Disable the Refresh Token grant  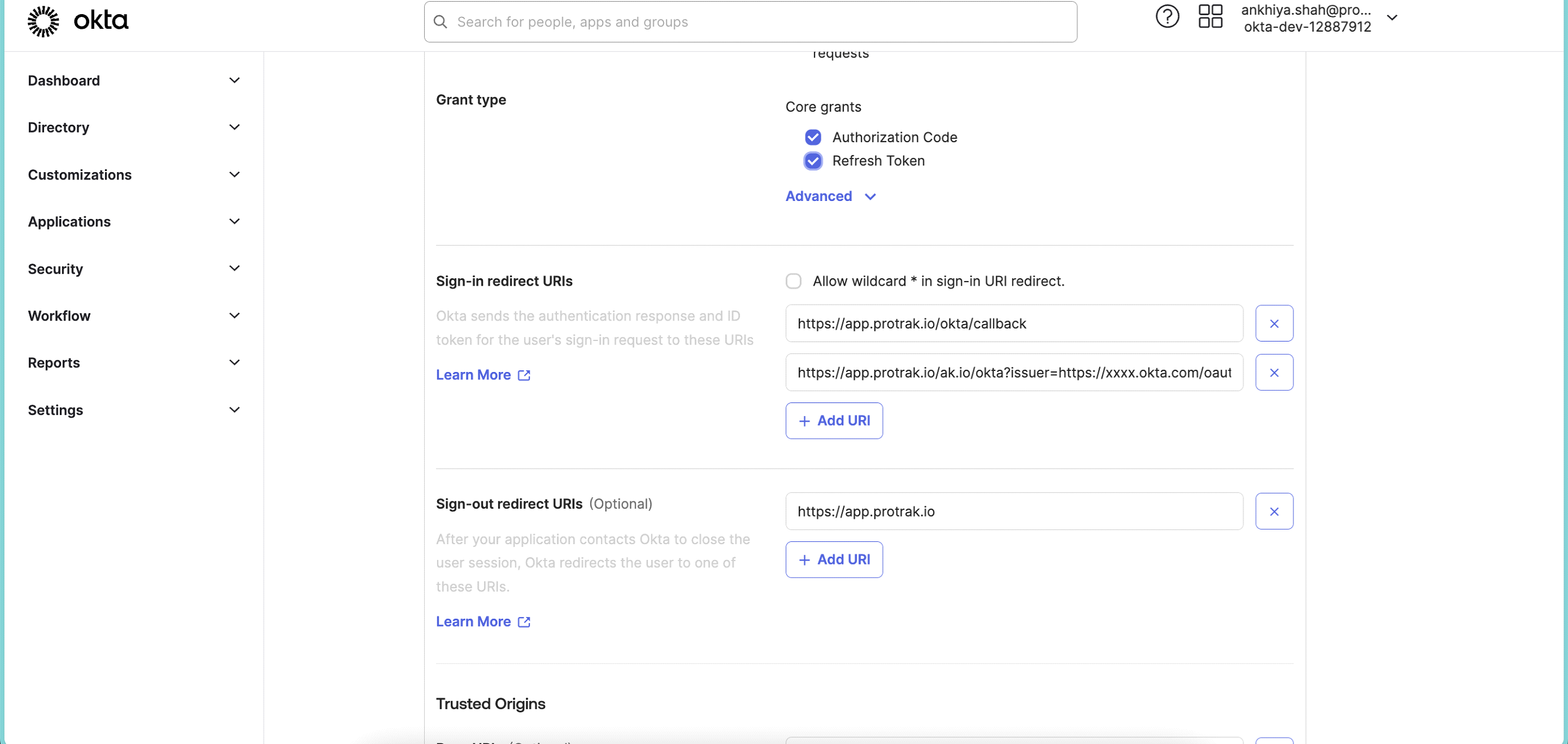click(813, 161)
